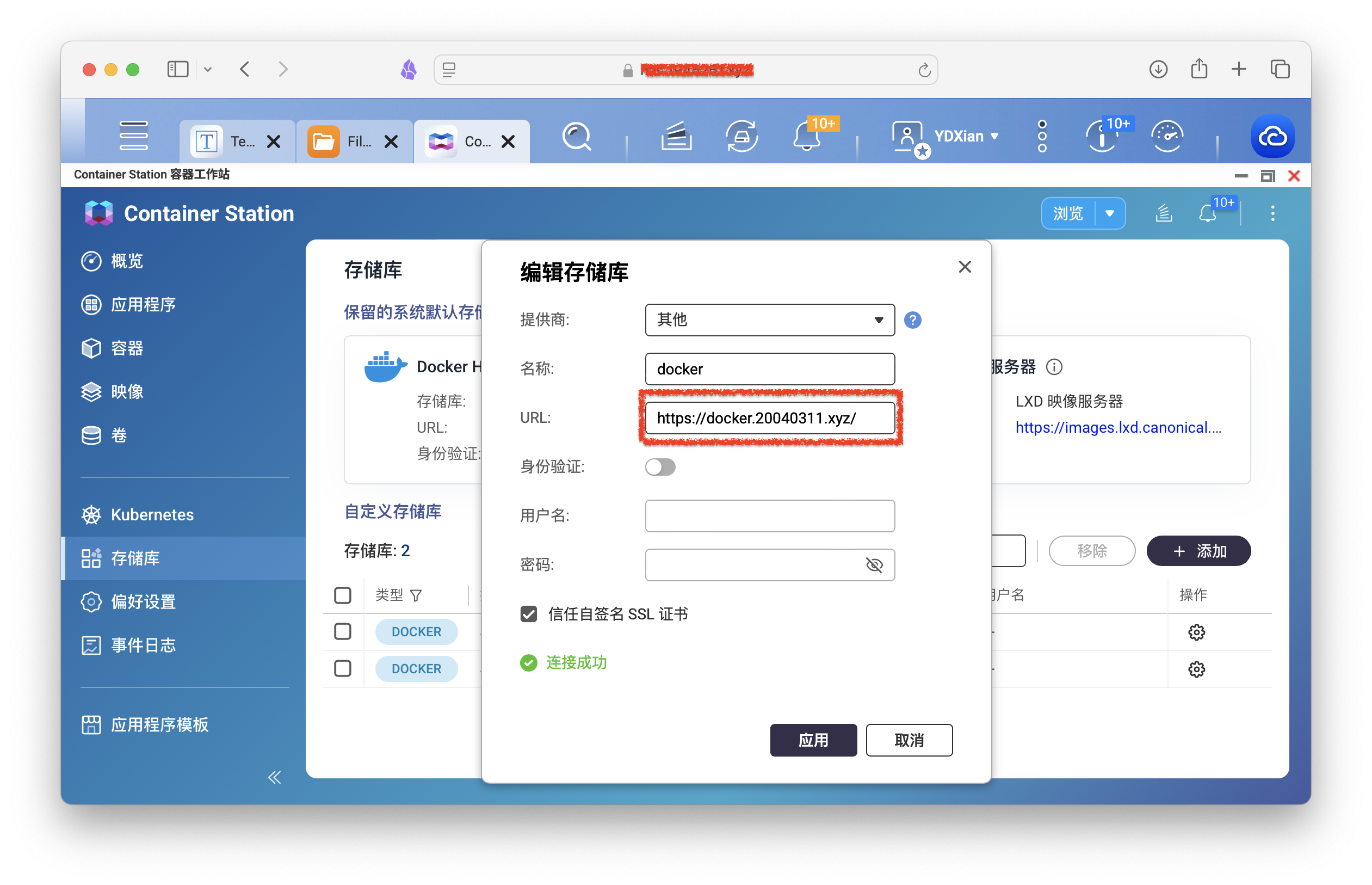The width and height of the screenshot is (1372, 885).
Task: Toggle Safari sidebar button
Action: point(177,70)
